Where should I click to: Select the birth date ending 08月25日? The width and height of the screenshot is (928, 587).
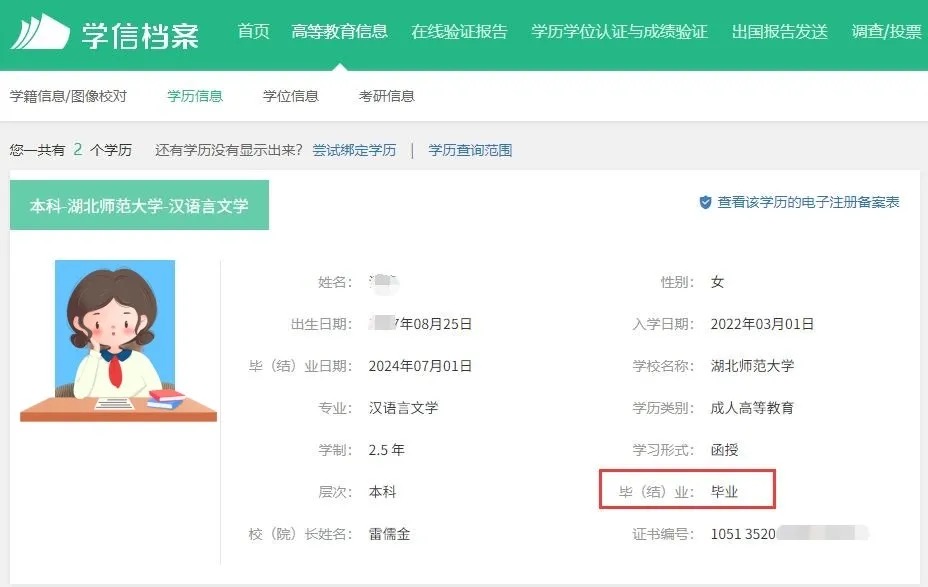pyautogui.click(x=420, y=324)
